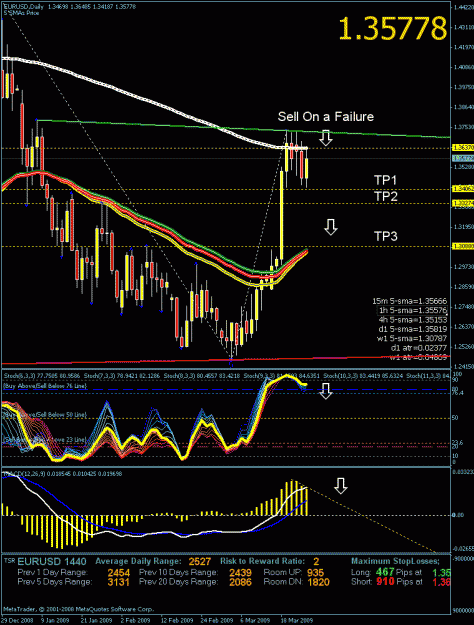Click the yellow 1.34062 price tag

tap(463, 189)
